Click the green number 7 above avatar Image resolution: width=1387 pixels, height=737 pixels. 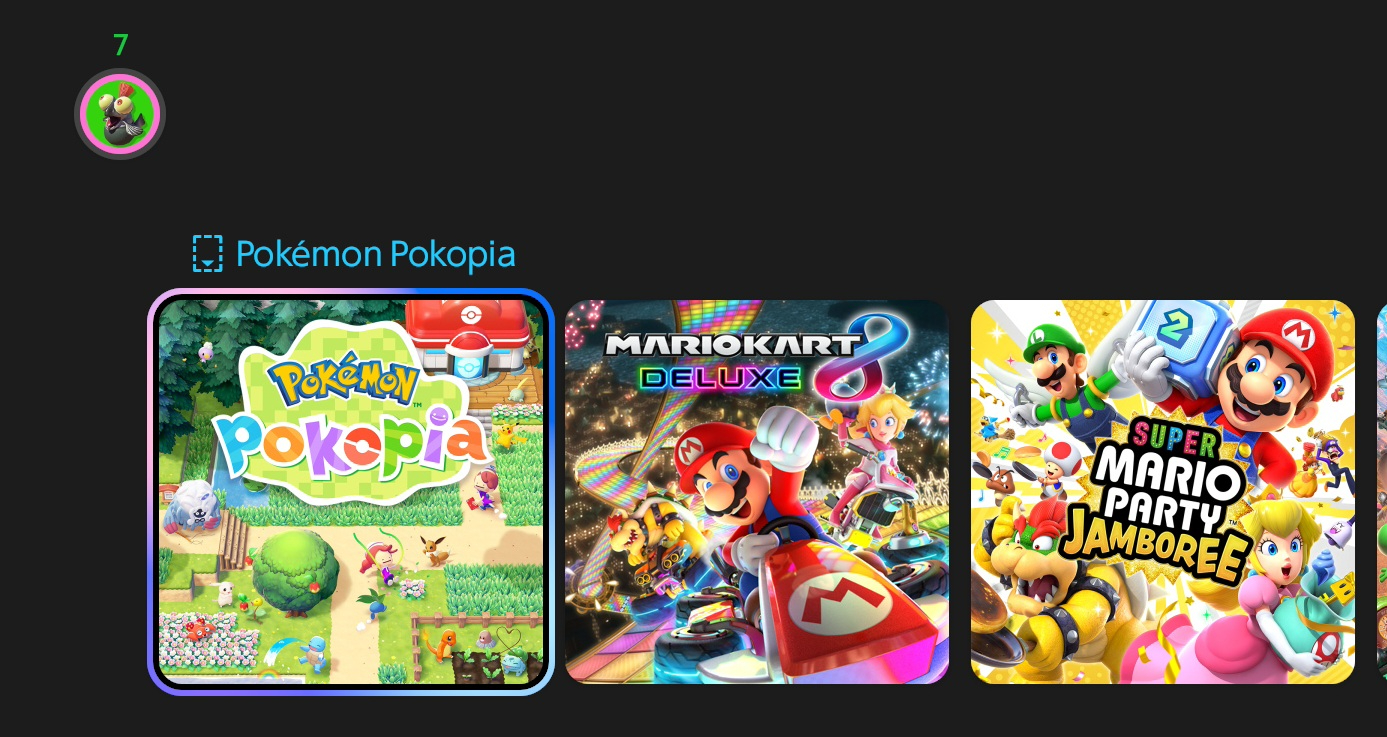coord(121,45)
